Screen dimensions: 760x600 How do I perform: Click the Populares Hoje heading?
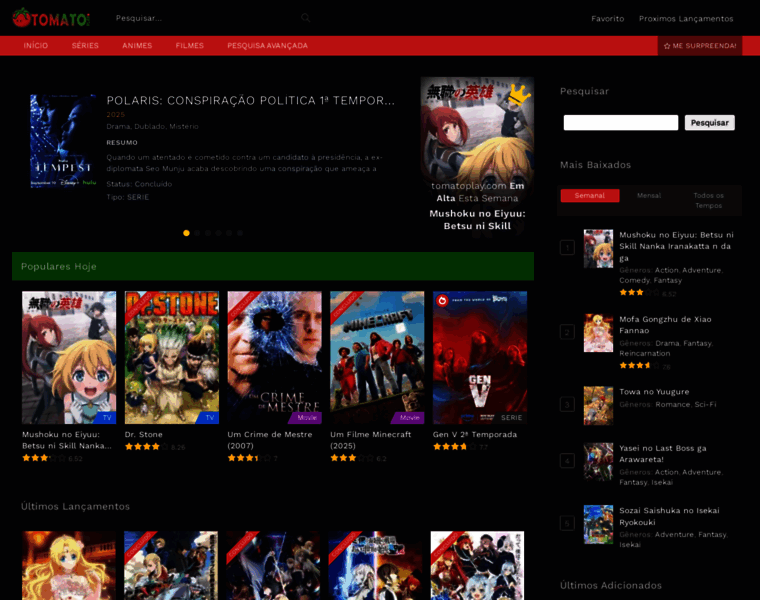tap(59, 267)
